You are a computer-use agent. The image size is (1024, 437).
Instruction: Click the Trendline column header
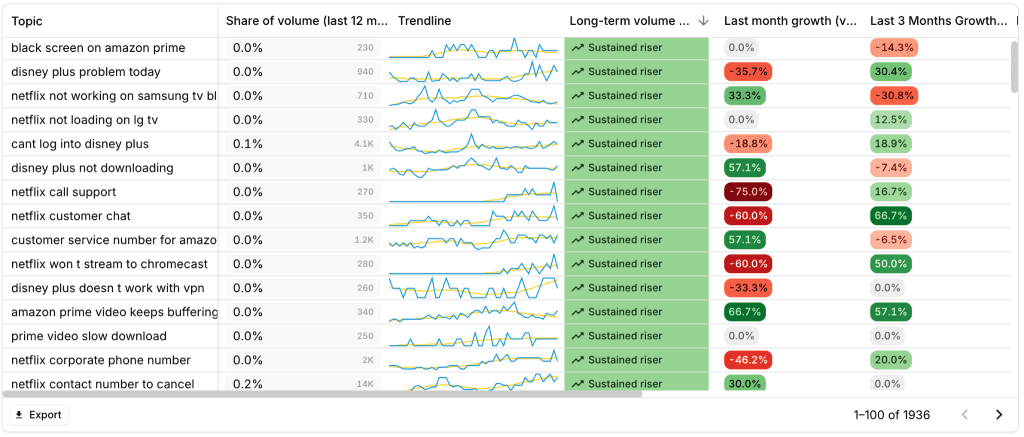click(x=424, y=21)
